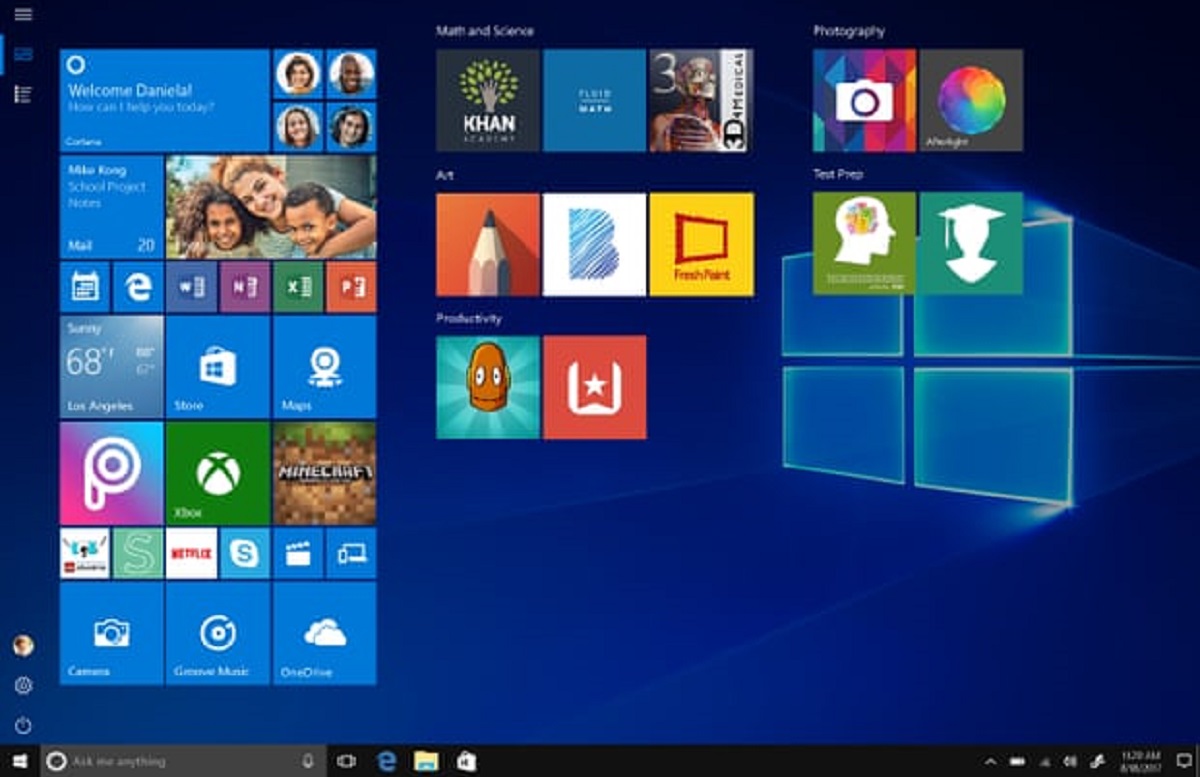This screenshot has width=1200, height=777.
Task: Switch to the Pinned tiles view
Action: click(23, 54)
